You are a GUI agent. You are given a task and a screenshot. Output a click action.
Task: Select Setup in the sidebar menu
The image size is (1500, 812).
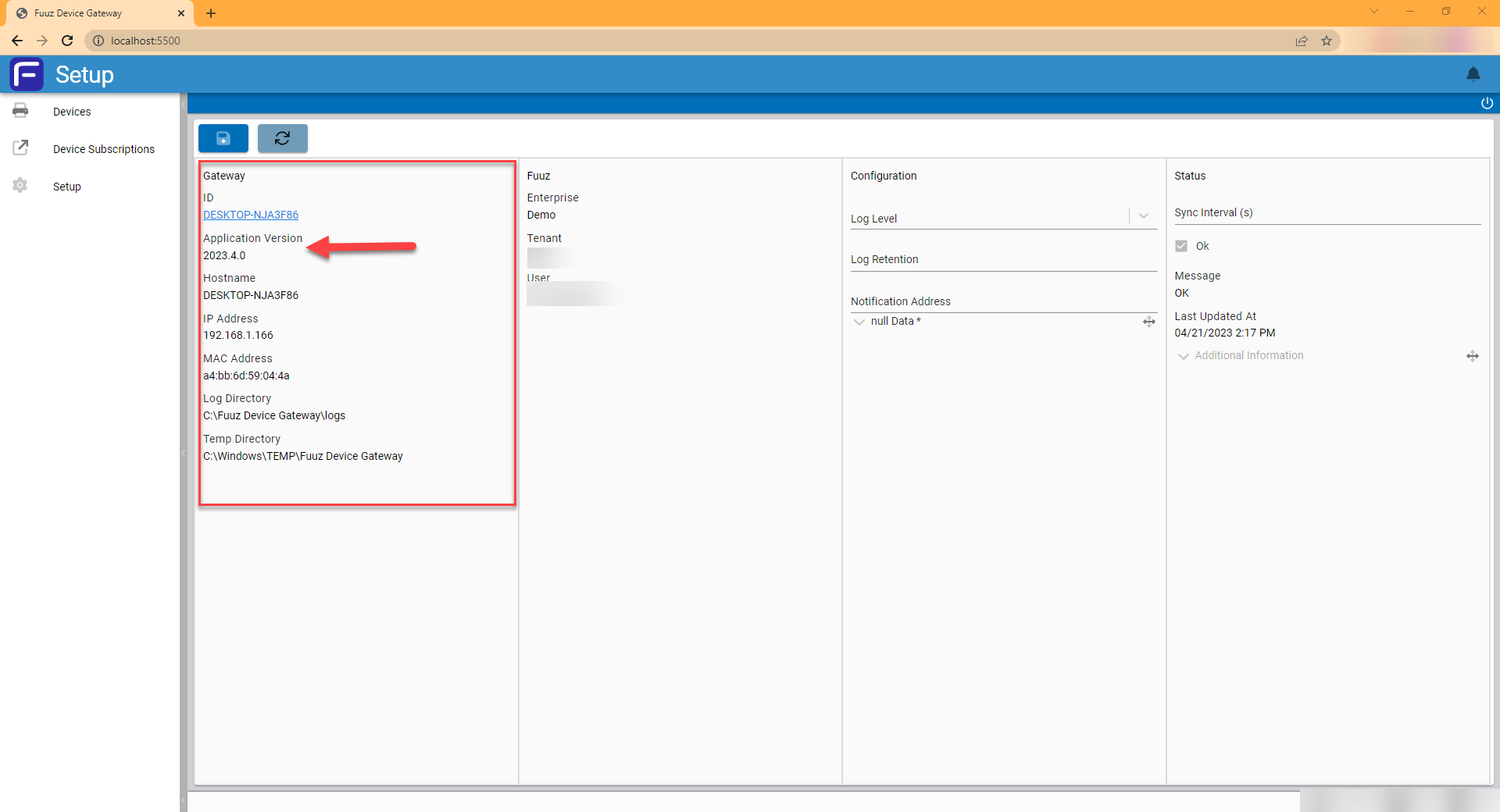67,187
